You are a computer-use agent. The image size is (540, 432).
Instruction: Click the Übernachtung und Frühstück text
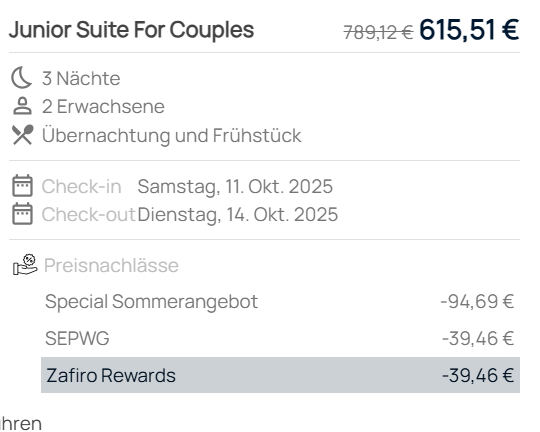[172, 135]
